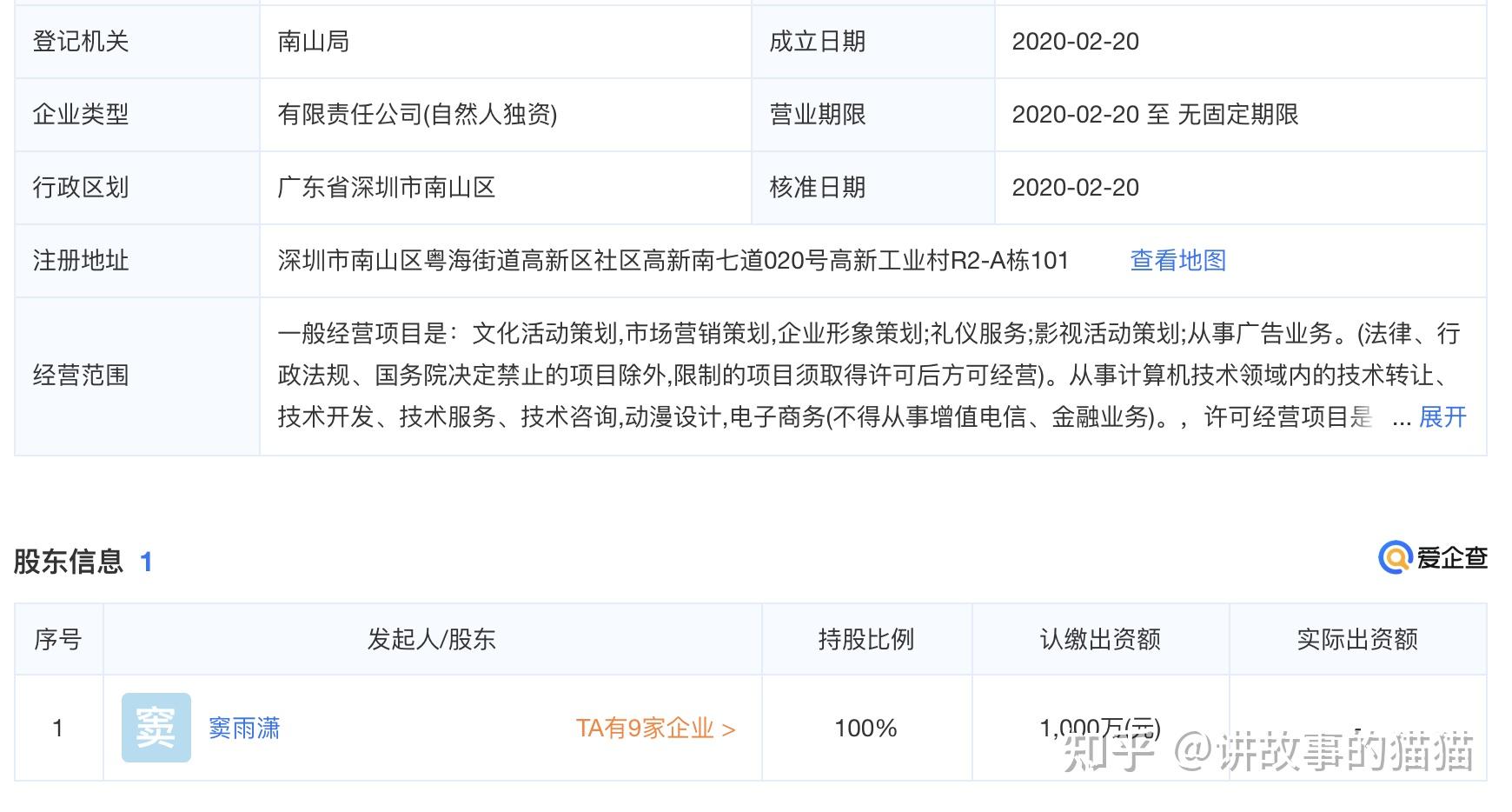
Task: Click the 发起人/股东 column header
Action: coord(432,638)
